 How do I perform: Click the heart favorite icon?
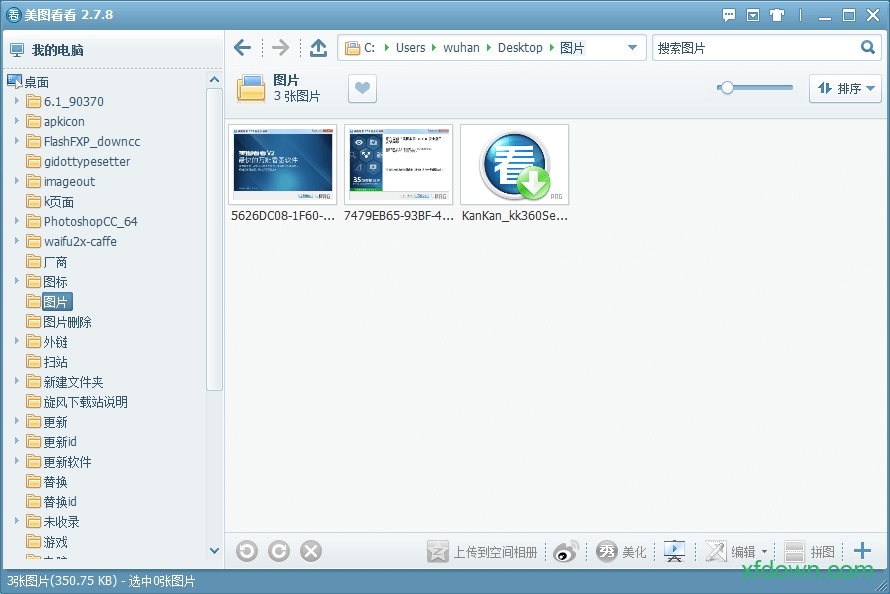point(362,89)
